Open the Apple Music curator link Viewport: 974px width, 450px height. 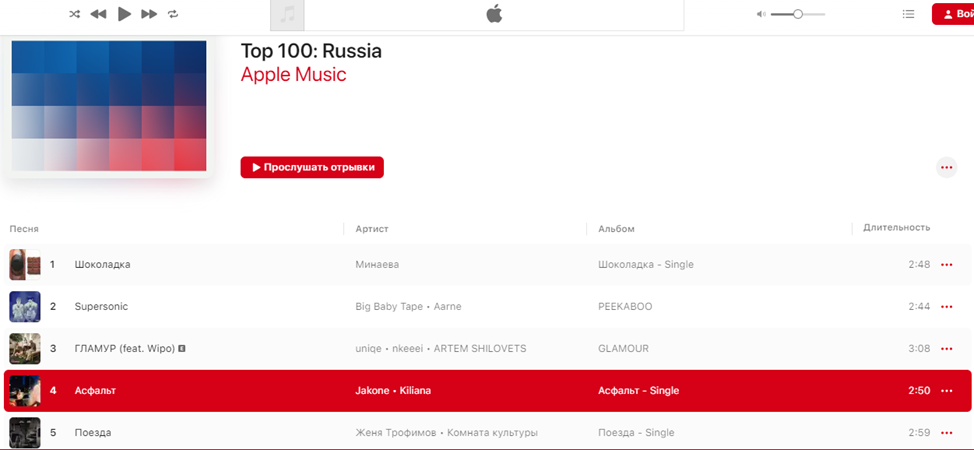coord(293,75)
